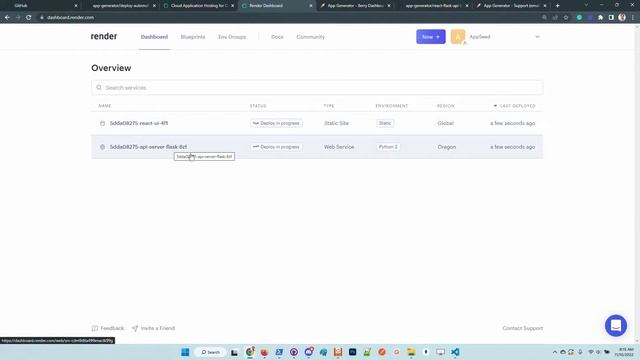Click the AppSeed account avatar
The height and width of the screenshot is (360, 640).
(458, 37)
